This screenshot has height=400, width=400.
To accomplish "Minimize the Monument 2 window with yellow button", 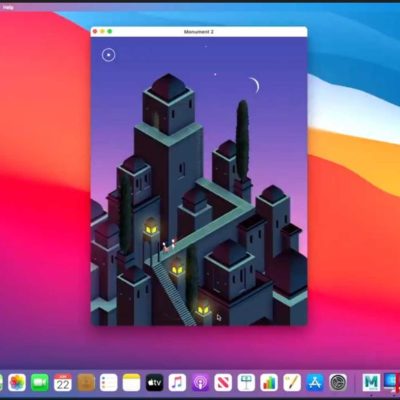I will point(102,31).
